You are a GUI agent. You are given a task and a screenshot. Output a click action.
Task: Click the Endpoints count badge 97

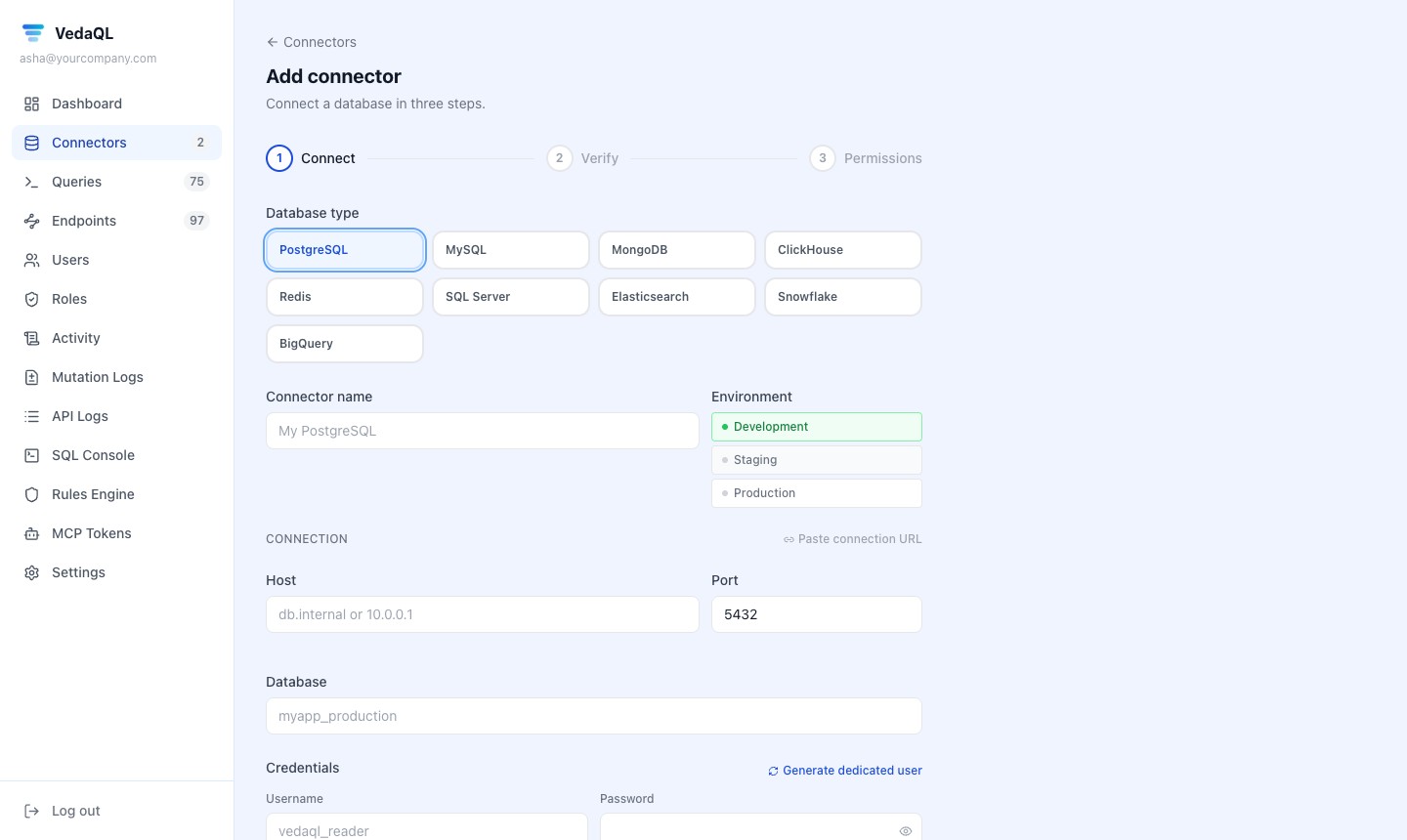(196, 221)
